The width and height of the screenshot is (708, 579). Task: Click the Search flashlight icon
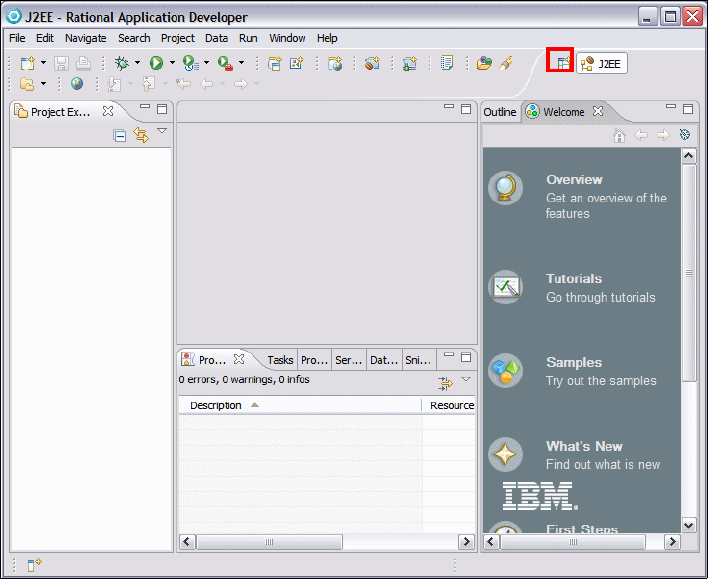(506, 63)
